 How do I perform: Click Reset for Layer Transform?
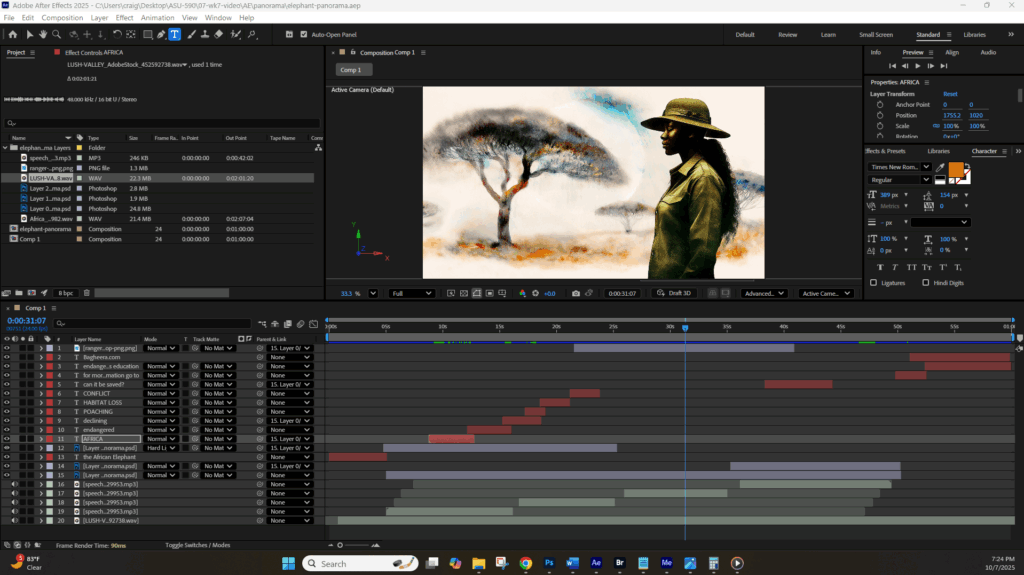(x=950, y=94)
